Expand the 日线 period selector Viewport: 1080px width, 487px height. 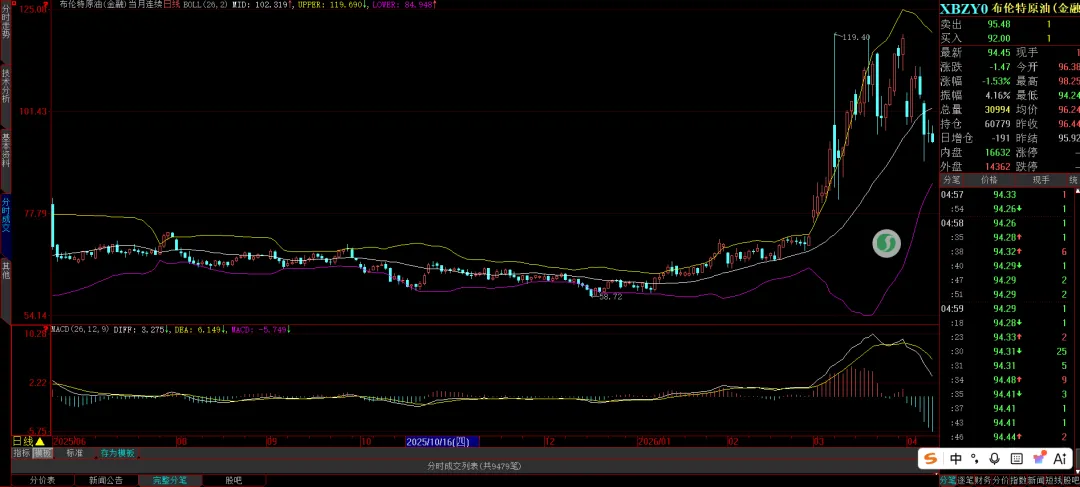29,441
